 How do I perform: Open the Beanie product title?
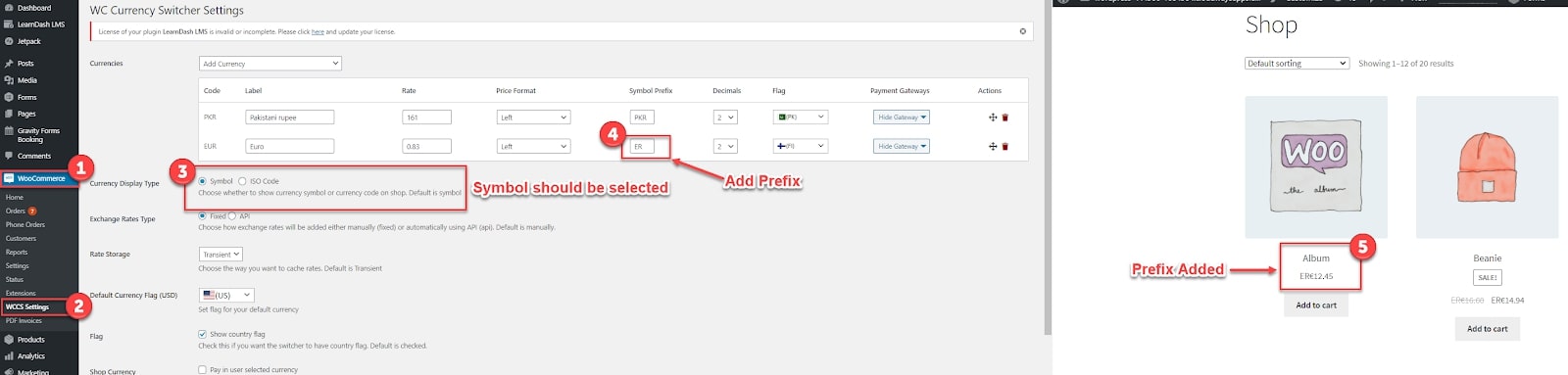pos(1488,258)
